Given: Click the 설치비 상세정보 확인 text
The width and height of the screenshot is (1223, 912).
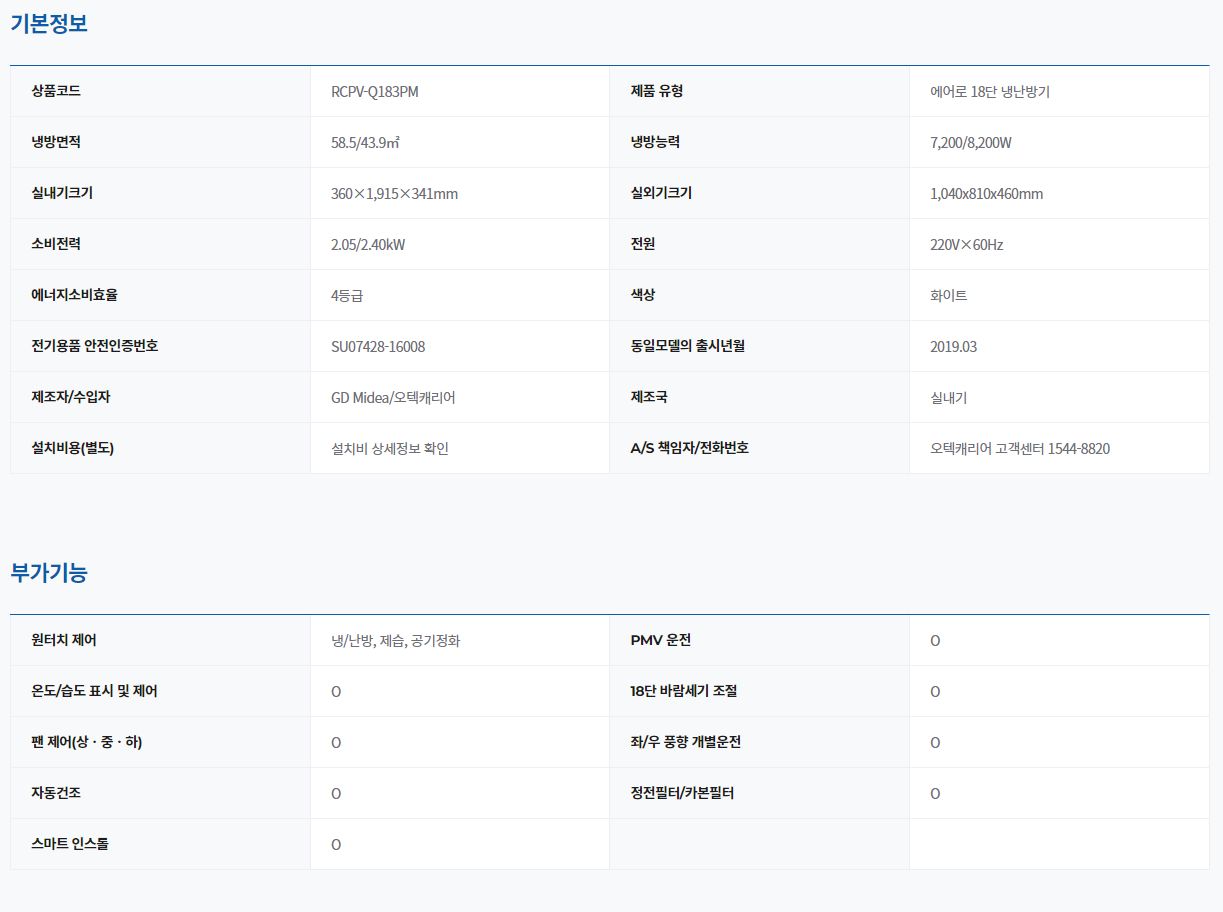Looking at the screenshot, I should (389, 449).
